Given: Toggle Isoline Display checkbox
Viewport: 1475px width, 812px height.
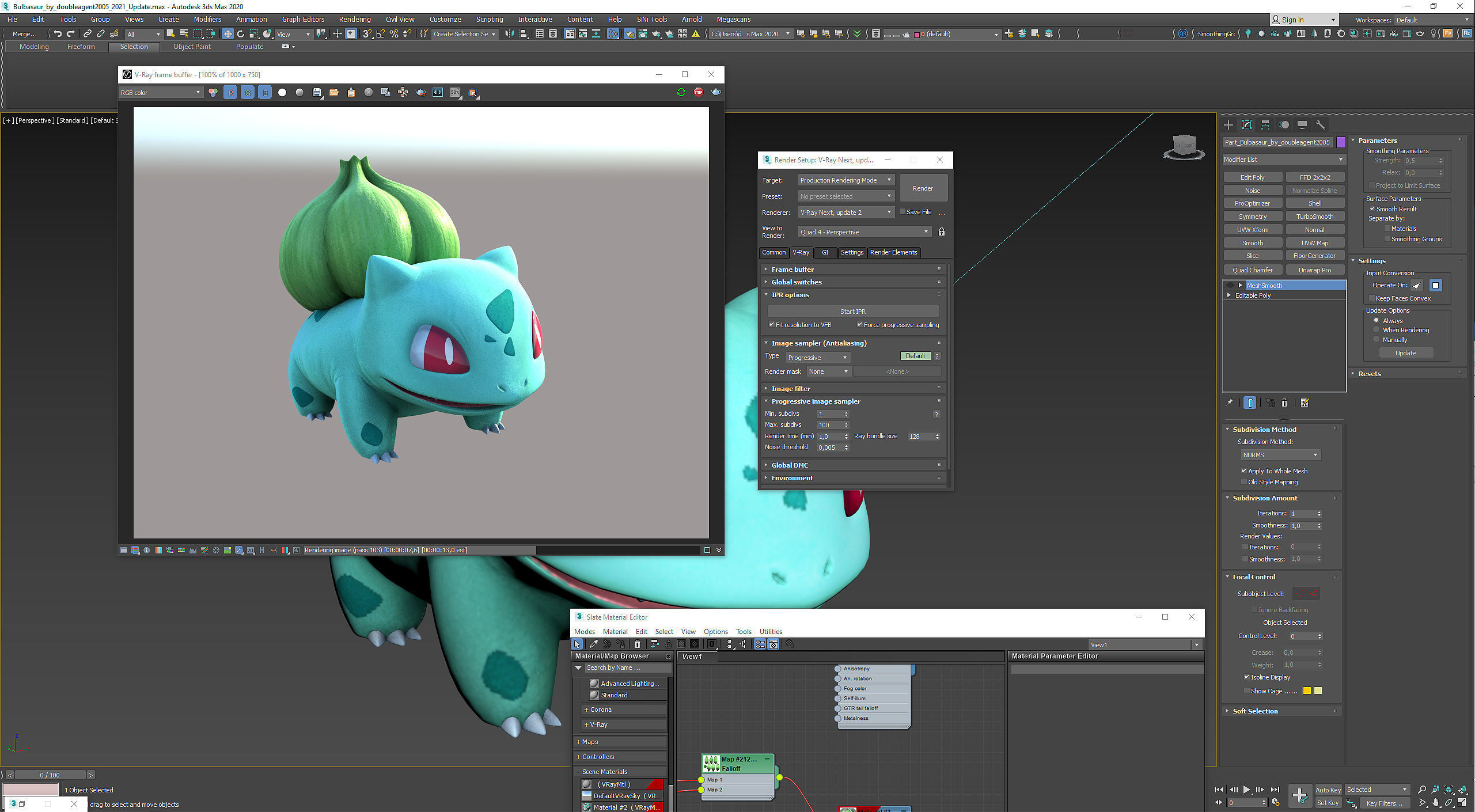Looking at the screenshot, I should tap(1247, 677).
